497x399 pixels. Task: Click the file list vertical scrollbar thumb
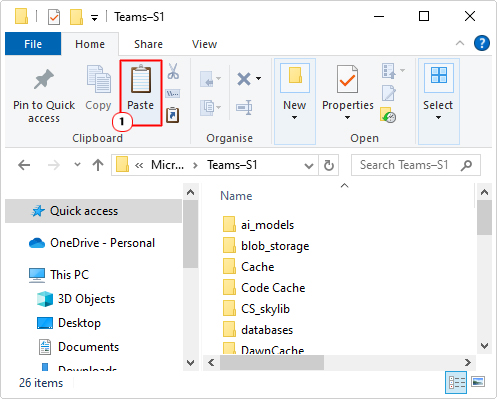484,217
